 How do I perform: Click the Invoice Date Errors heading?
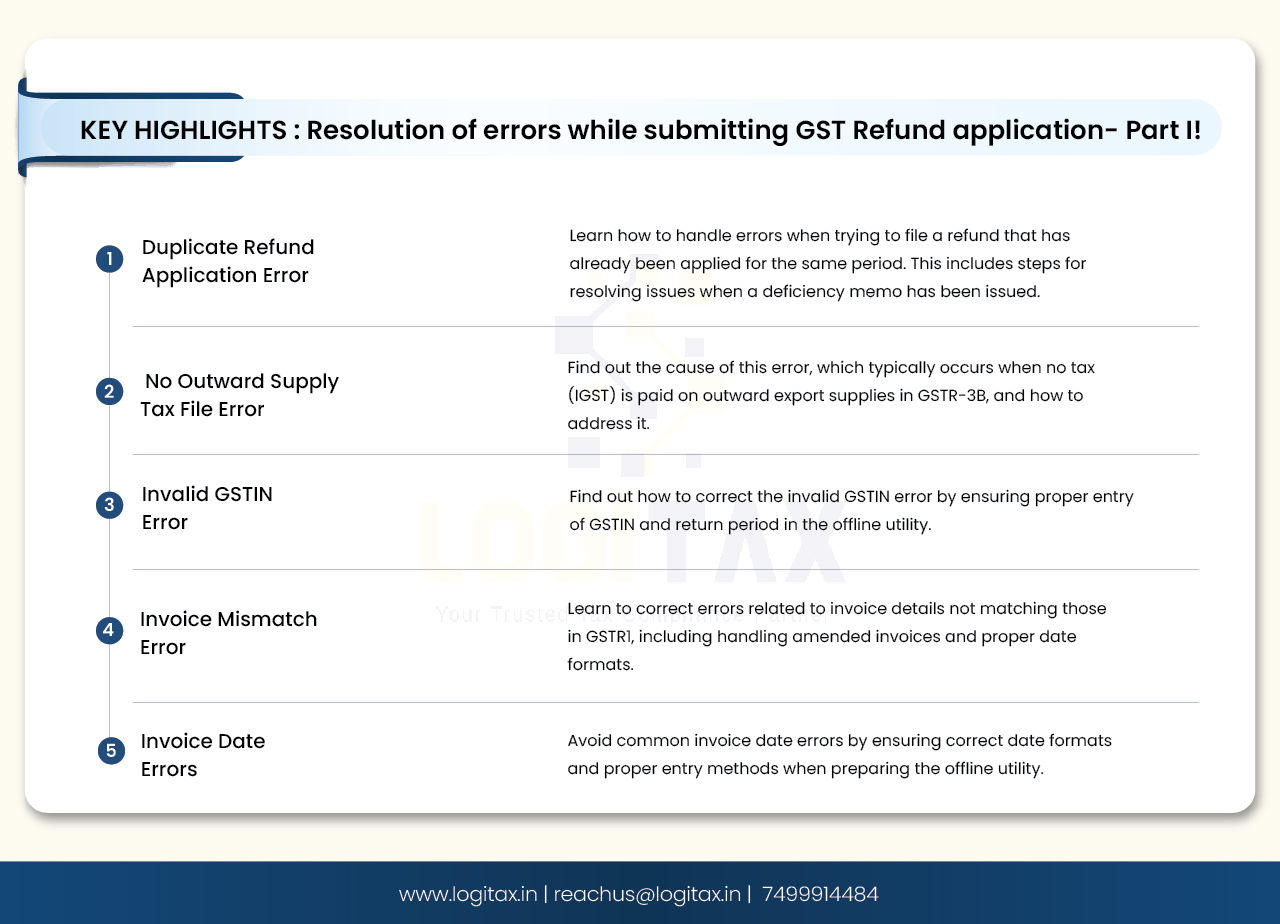tap(203, 755)
